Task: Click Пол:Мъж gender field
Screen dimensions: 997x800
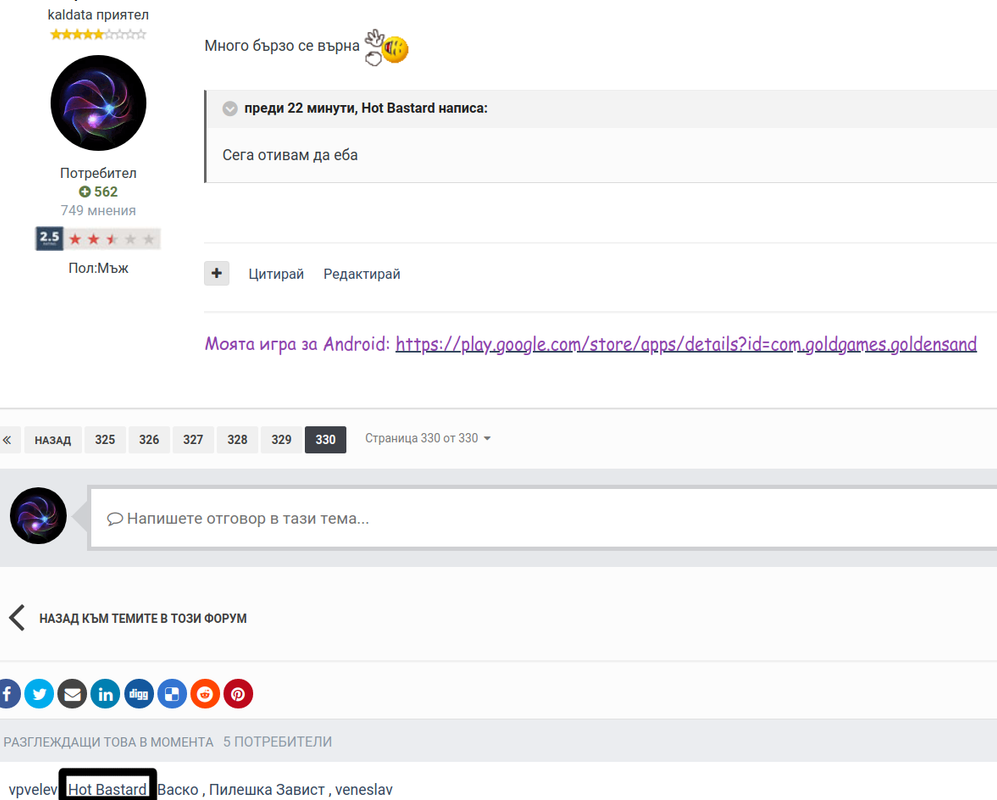Action: click(x=98, y=268)
